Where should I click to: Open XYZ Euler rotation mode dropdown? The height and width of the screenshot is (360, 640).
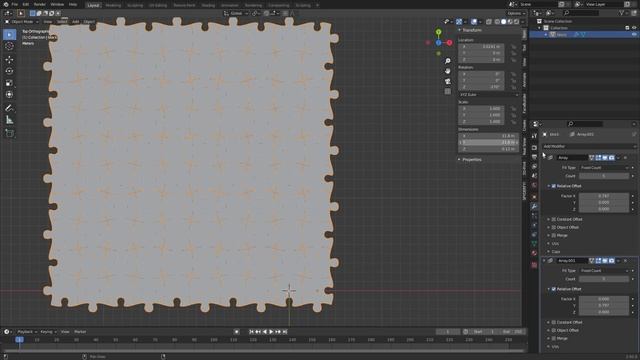489,95
